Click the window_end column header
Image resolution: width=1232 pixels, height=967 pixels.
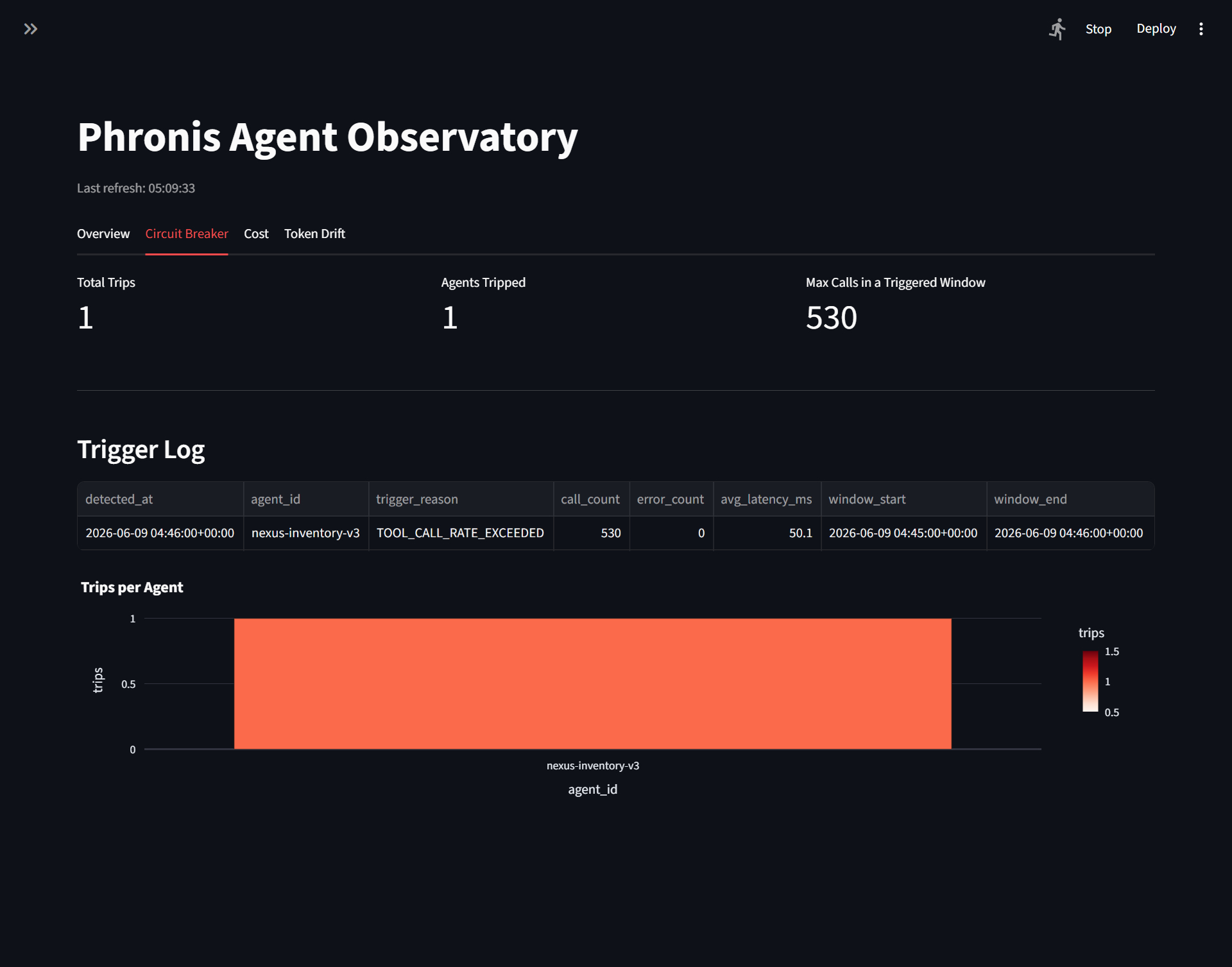point(1070,499)
